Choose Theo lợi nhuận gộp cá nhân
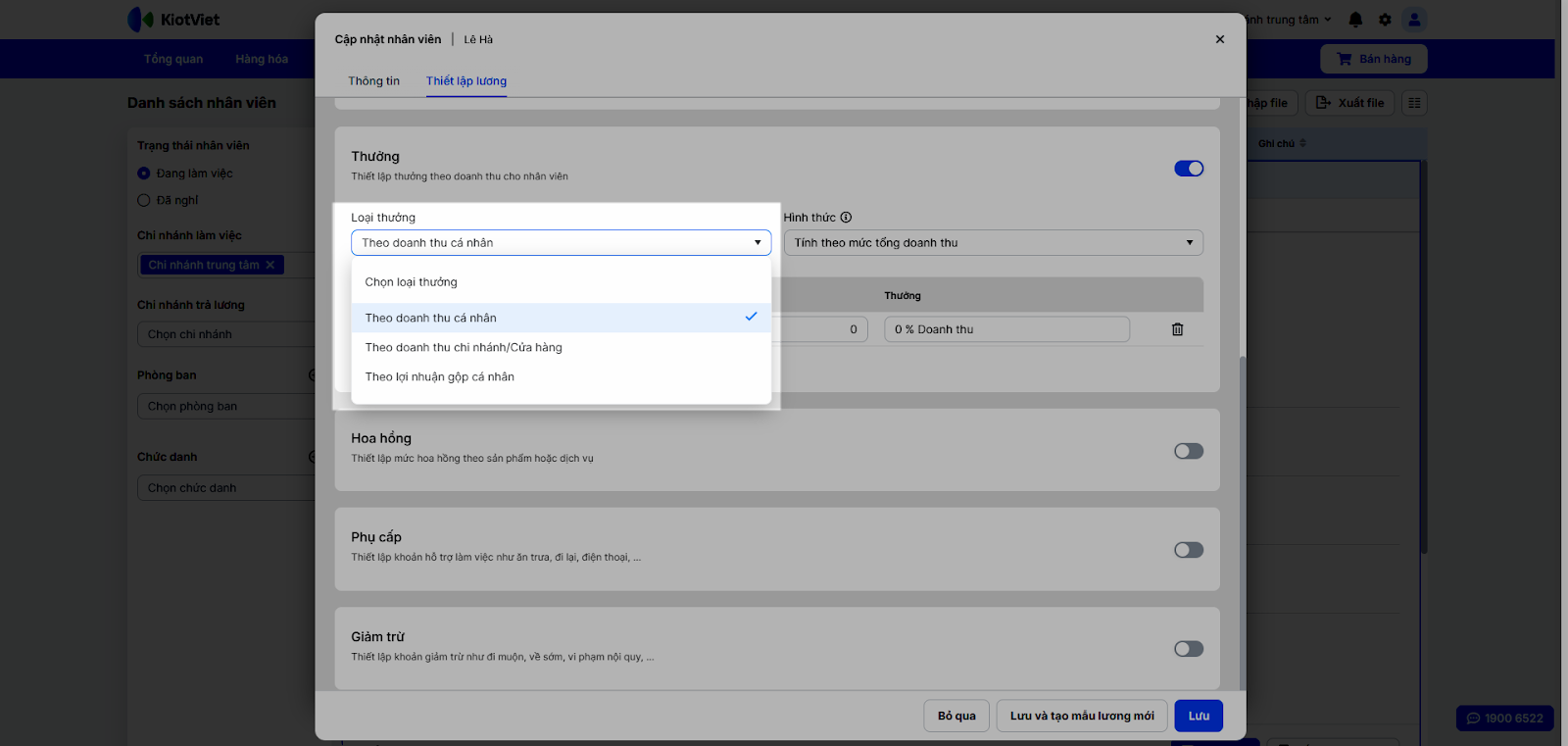Screen dimensions: 1568x746 (x=440, y=376)
